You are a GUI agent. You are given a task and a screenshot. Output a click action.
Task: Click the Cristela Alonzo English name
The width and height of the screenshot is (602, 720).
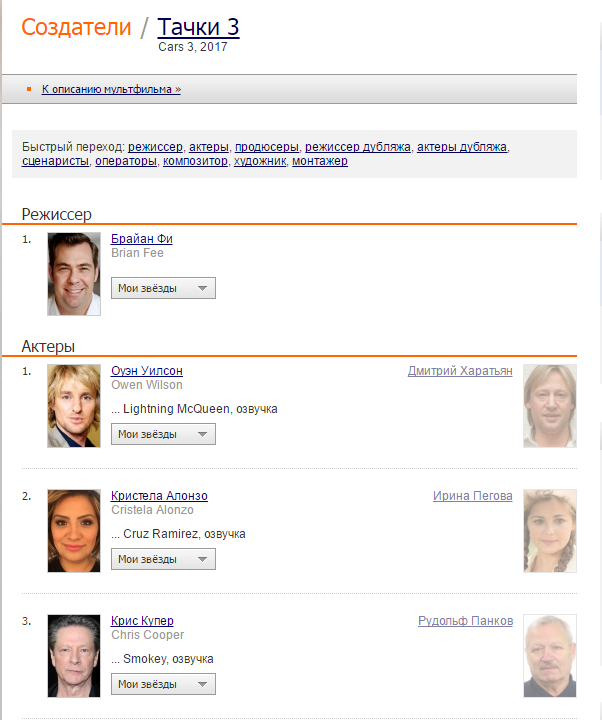coord(152,510)
